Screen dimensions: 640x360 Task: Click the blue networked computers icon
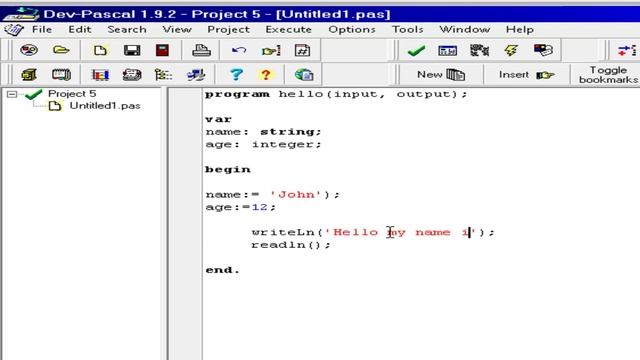click(196, 75)
